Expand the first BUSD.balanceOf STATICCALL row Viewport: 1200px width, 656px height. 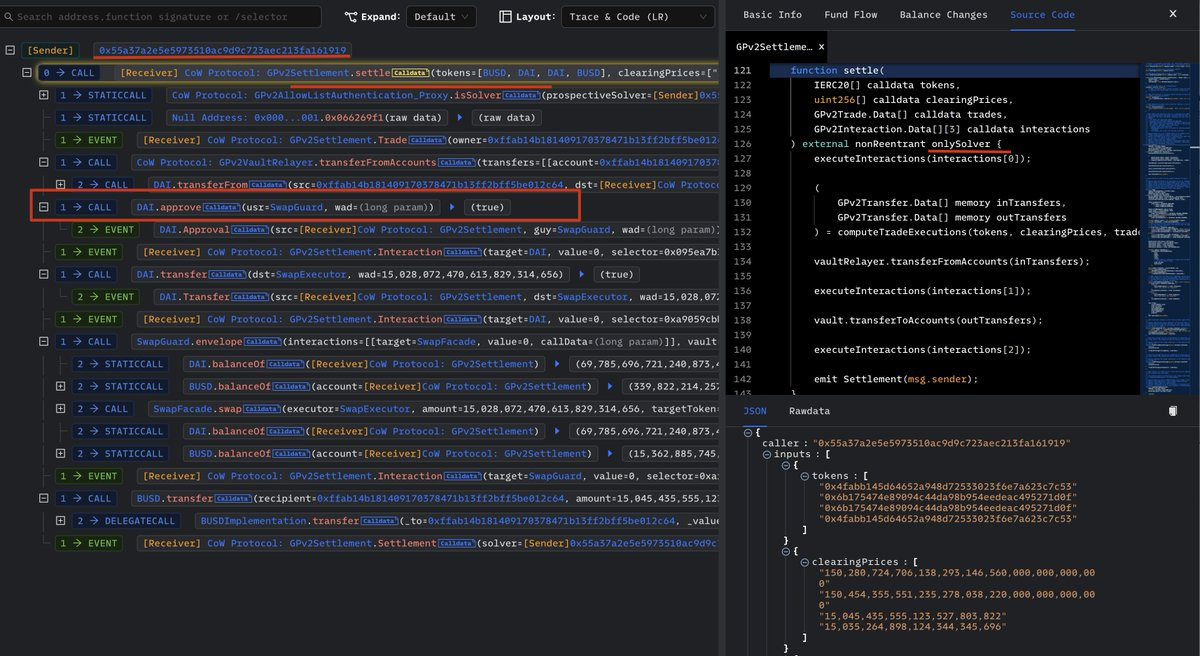coord(61,386)
